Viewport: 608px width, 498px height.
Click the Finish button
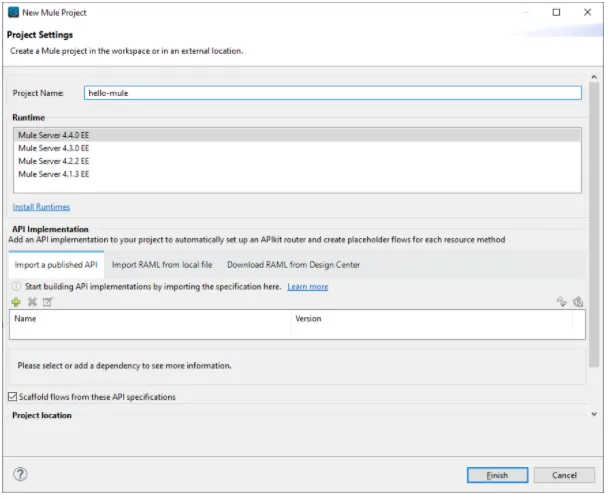tap(498, 476)
